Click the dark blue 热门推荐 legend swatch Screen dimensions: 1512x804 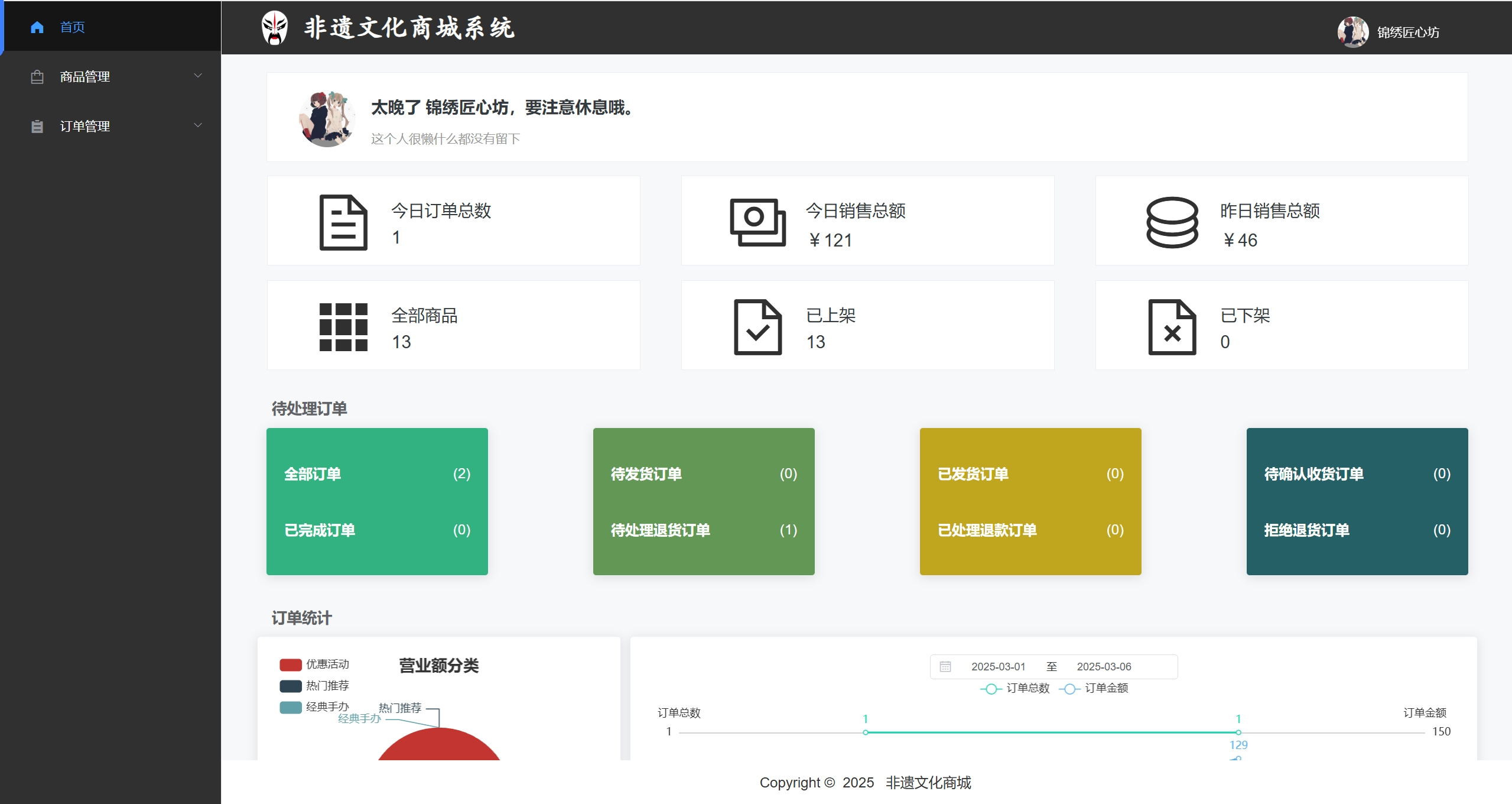click(x=290, y=686)
